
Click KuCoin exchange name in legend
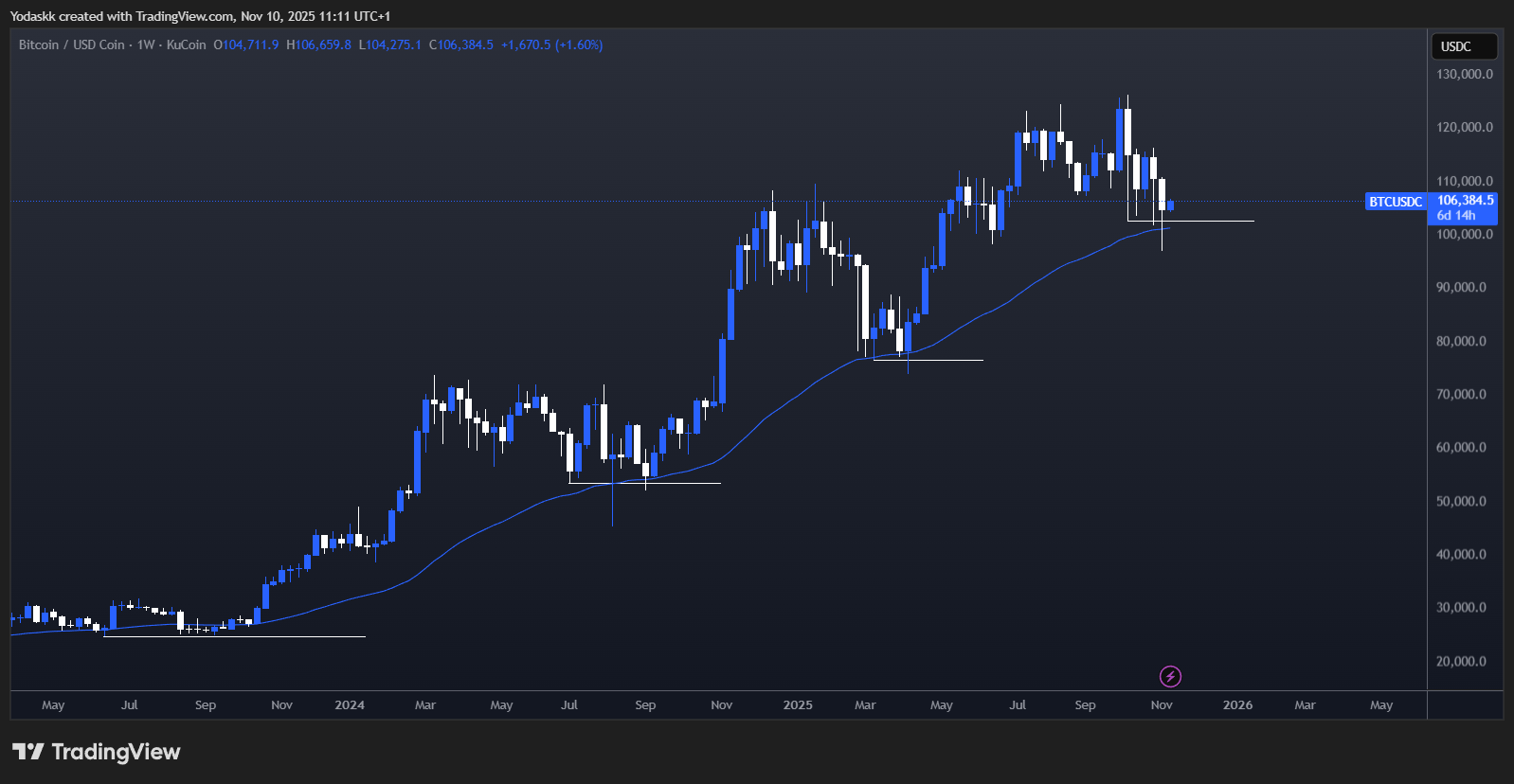[186, 45]
